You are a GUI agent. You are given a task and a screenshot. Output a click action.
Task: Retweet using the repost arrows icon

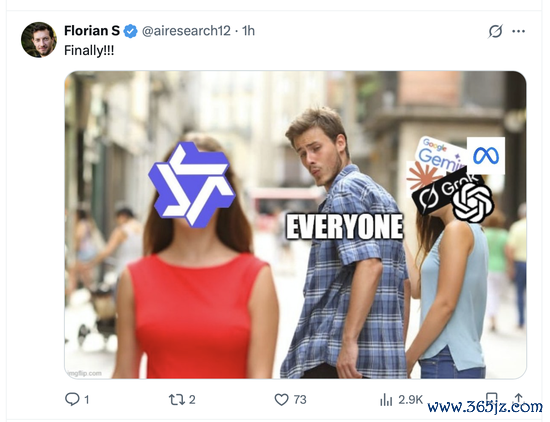click(x=176, y=400)
